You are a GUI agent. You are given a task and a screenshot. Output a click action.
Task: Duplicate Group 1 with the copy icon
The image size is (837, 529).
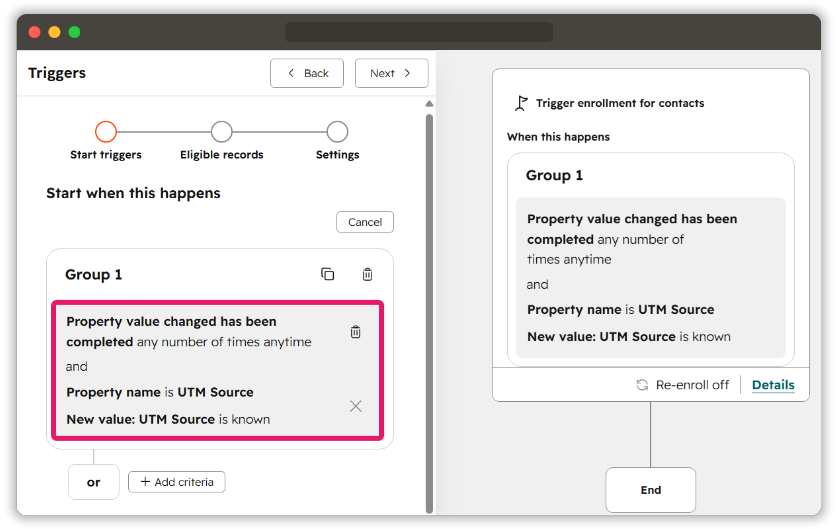pyautogui.click(x=327, y=274)
